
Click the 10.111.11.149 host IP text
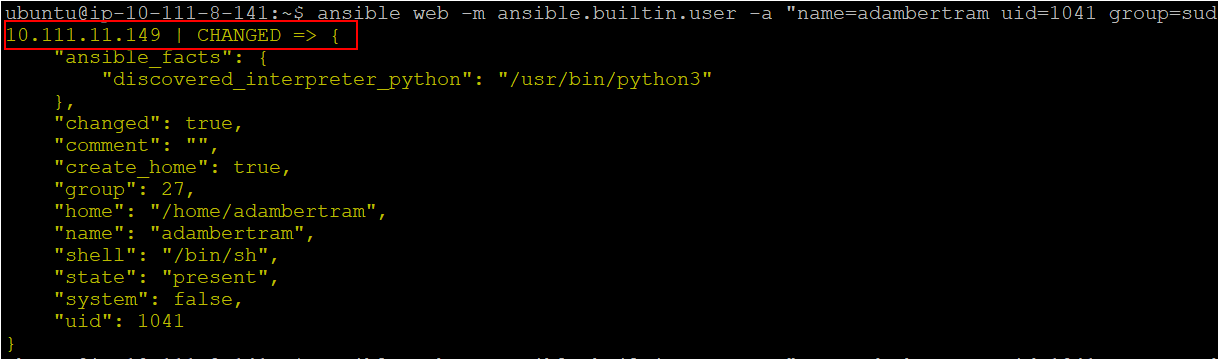pyautogui.click(x=78, y=35)
